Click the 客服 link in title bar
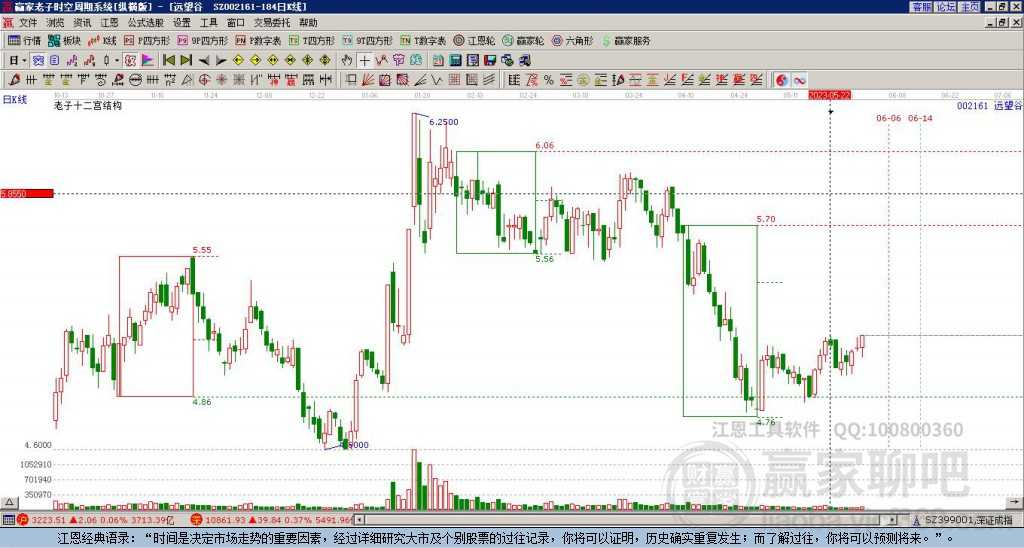 [920, 6]
